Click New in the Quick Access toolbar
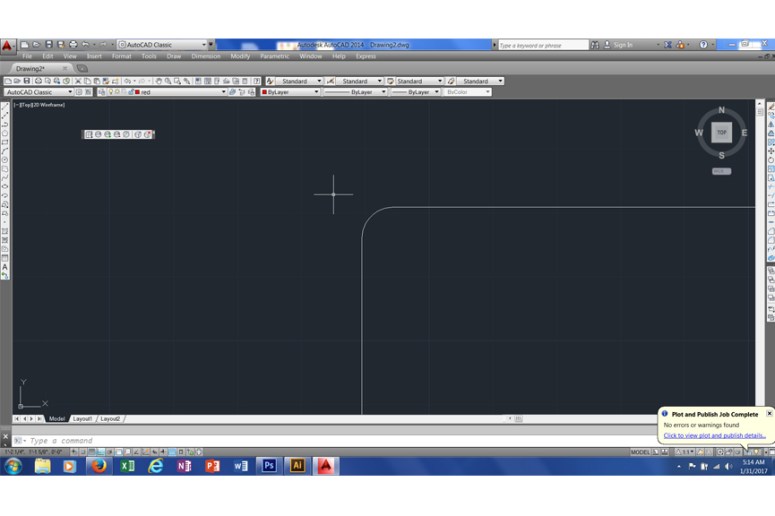This screenshot has width=775, height=516. tap(25, 44)
